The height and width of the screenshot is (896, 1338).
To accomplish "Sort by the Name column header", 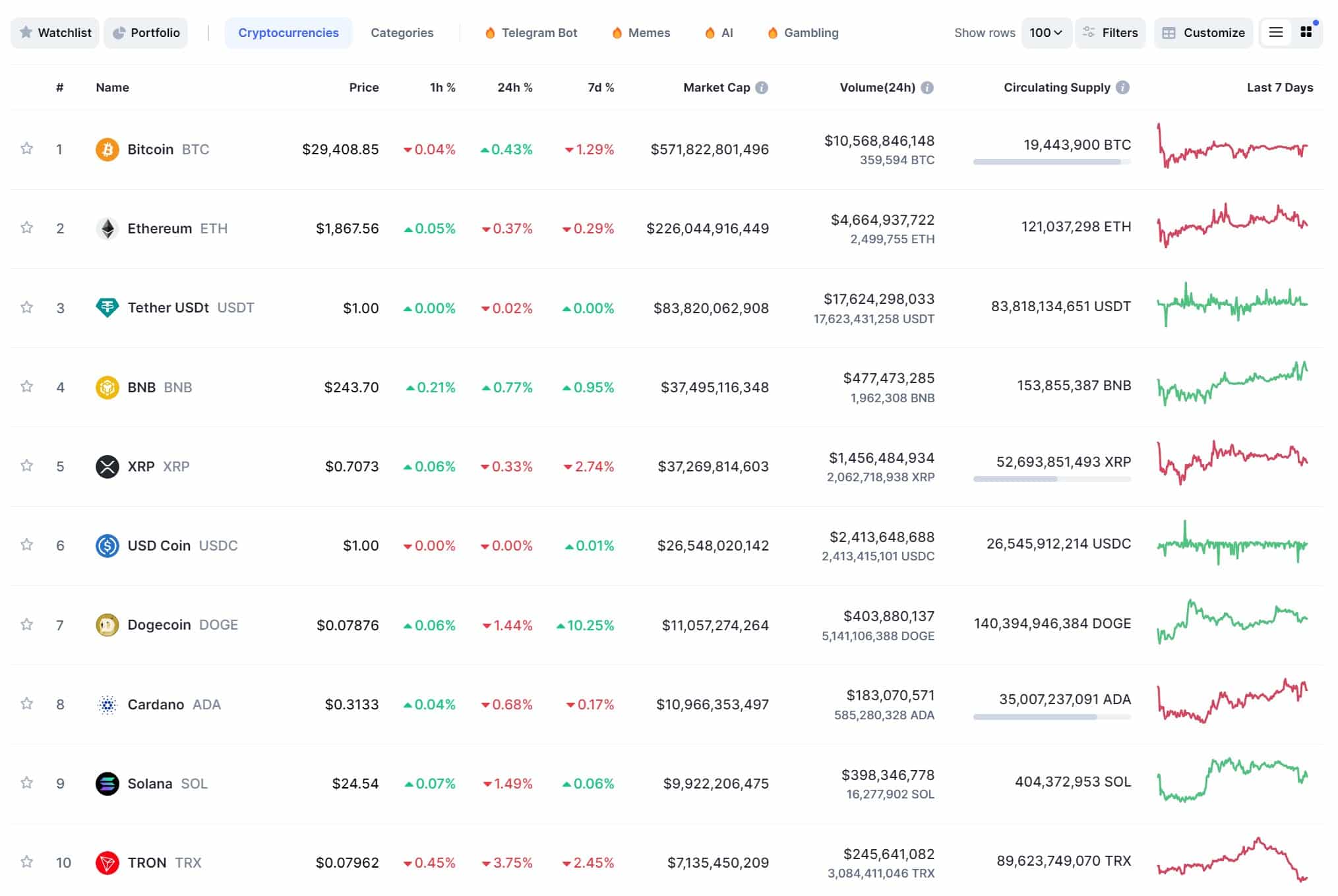I will 113,88.
